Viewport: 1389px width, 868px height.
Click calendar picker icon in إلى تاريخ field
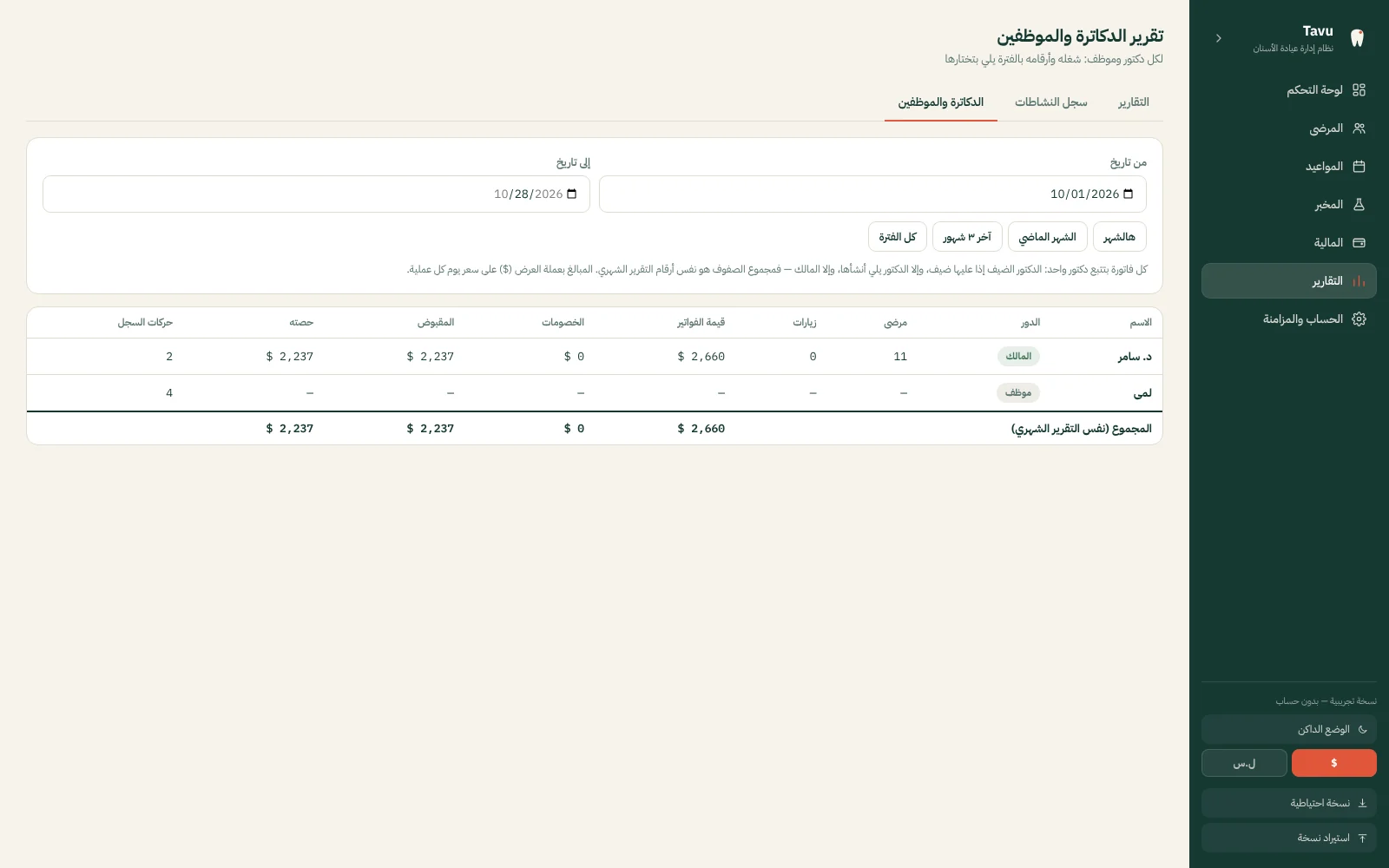[x=572, y=194]
